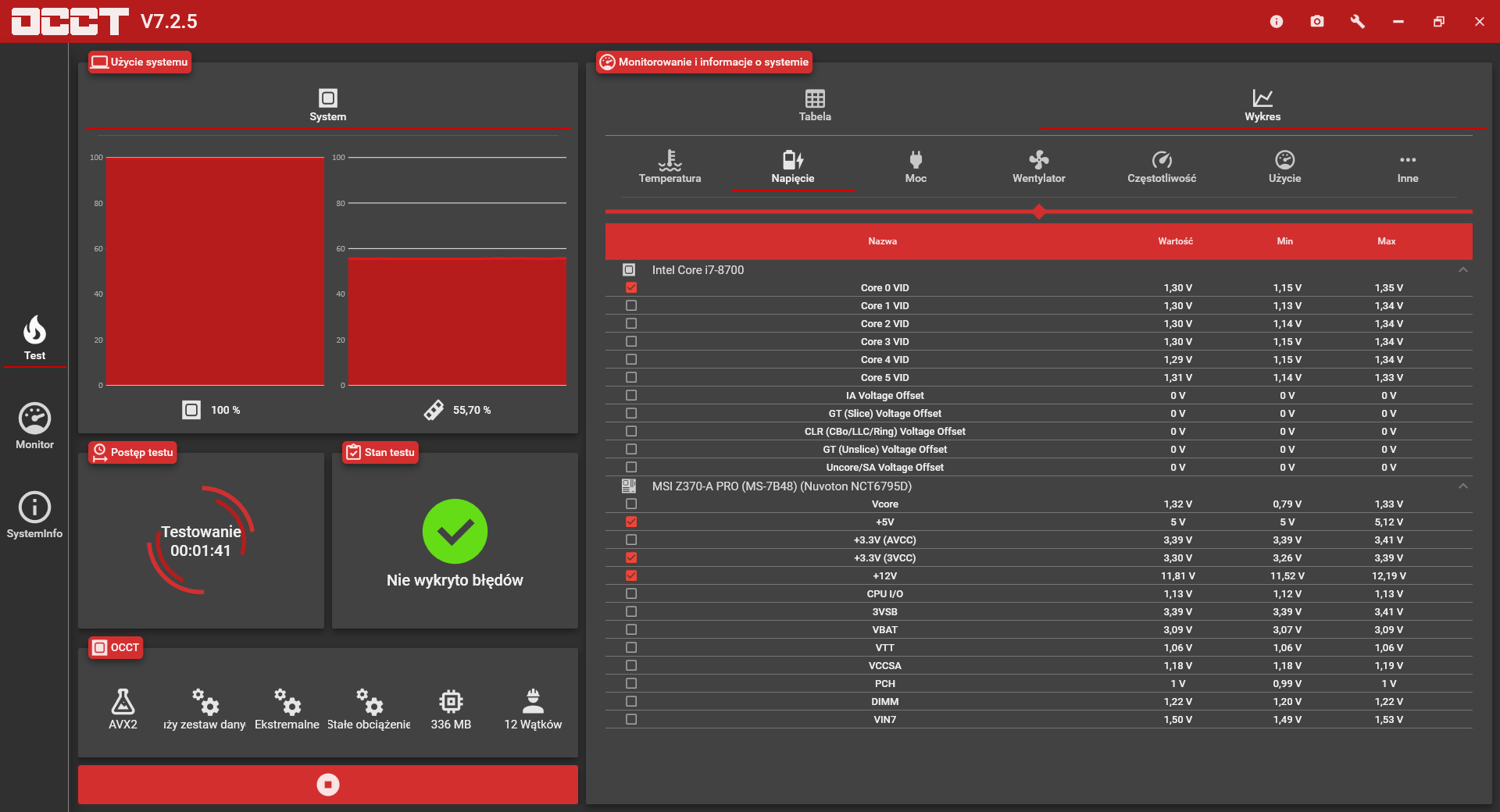This screenshot has width=1500, height=812.
Task: Open the Monitor section in sidebar
Action: [x=34, y=426]
